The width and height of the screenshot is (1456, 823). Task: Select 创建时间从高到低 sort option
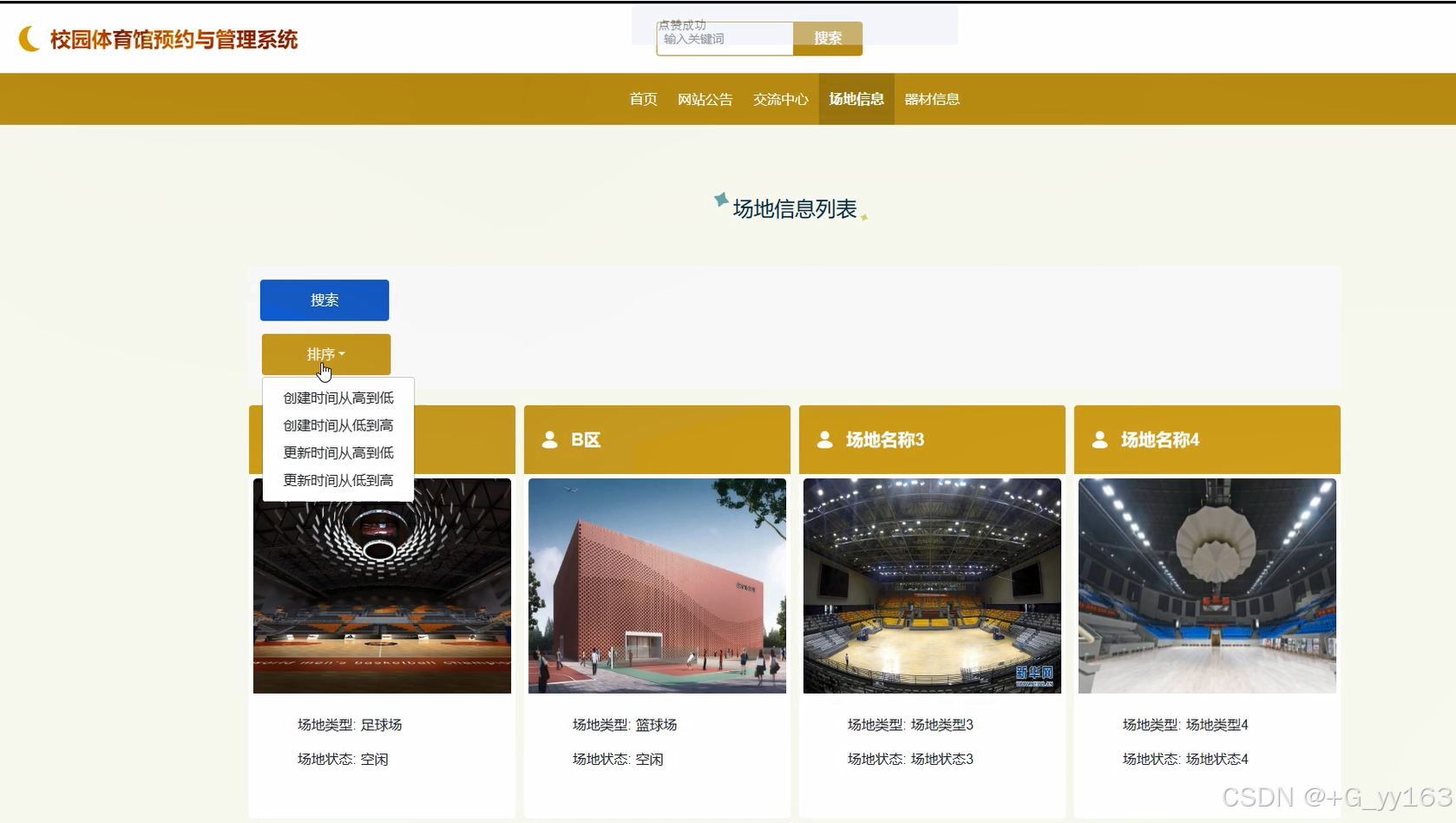pyautogui.click(x=338, y=398)
